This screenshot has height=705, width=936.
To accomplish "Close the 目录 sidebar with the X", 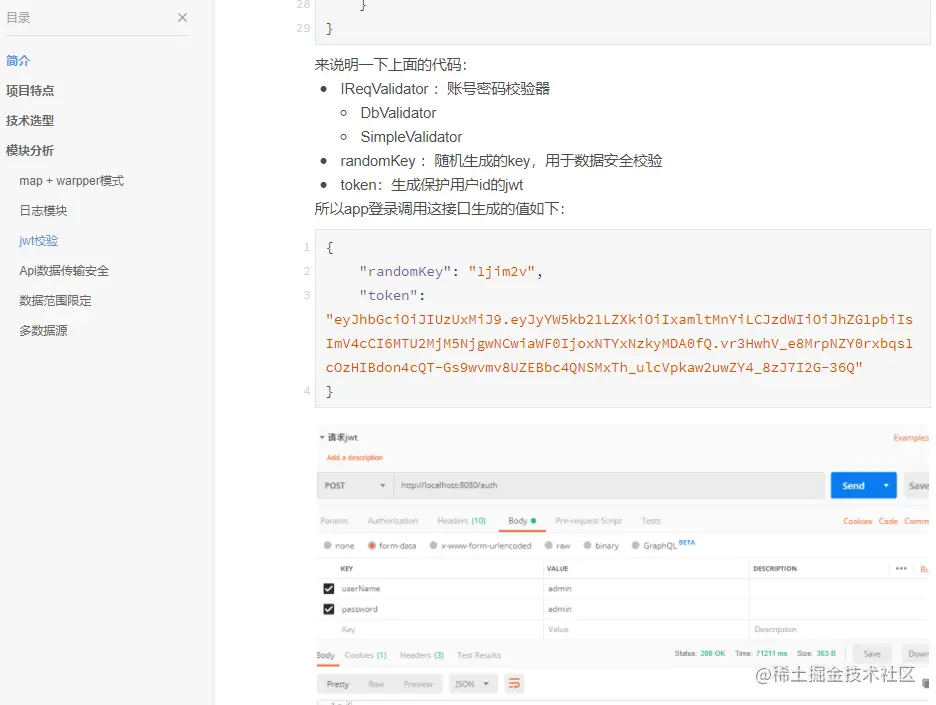I will point(182,18).
